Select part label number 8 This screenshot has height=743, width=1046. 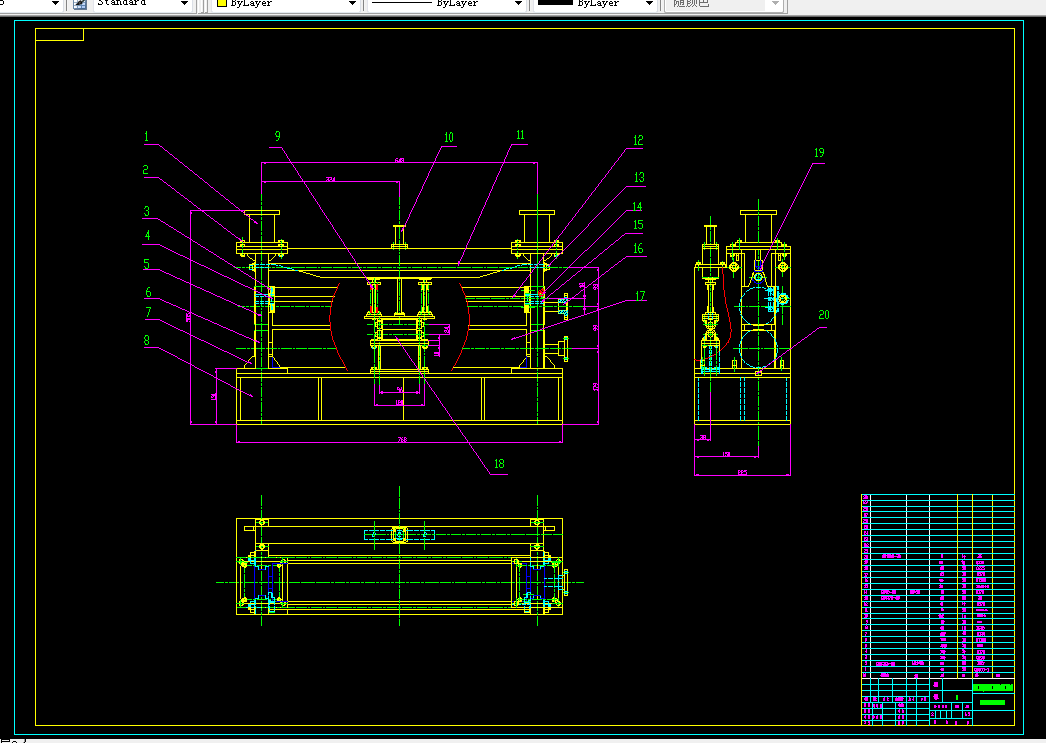pos(147,340)
